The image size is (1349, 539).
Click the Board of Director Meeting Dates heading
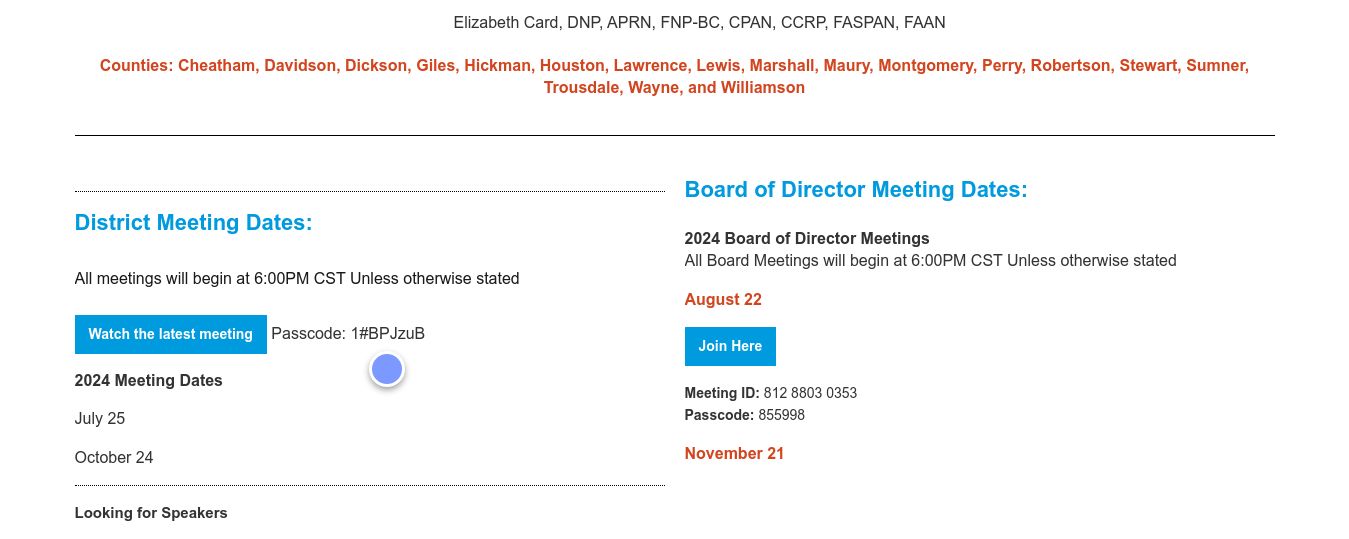[856, 190]
